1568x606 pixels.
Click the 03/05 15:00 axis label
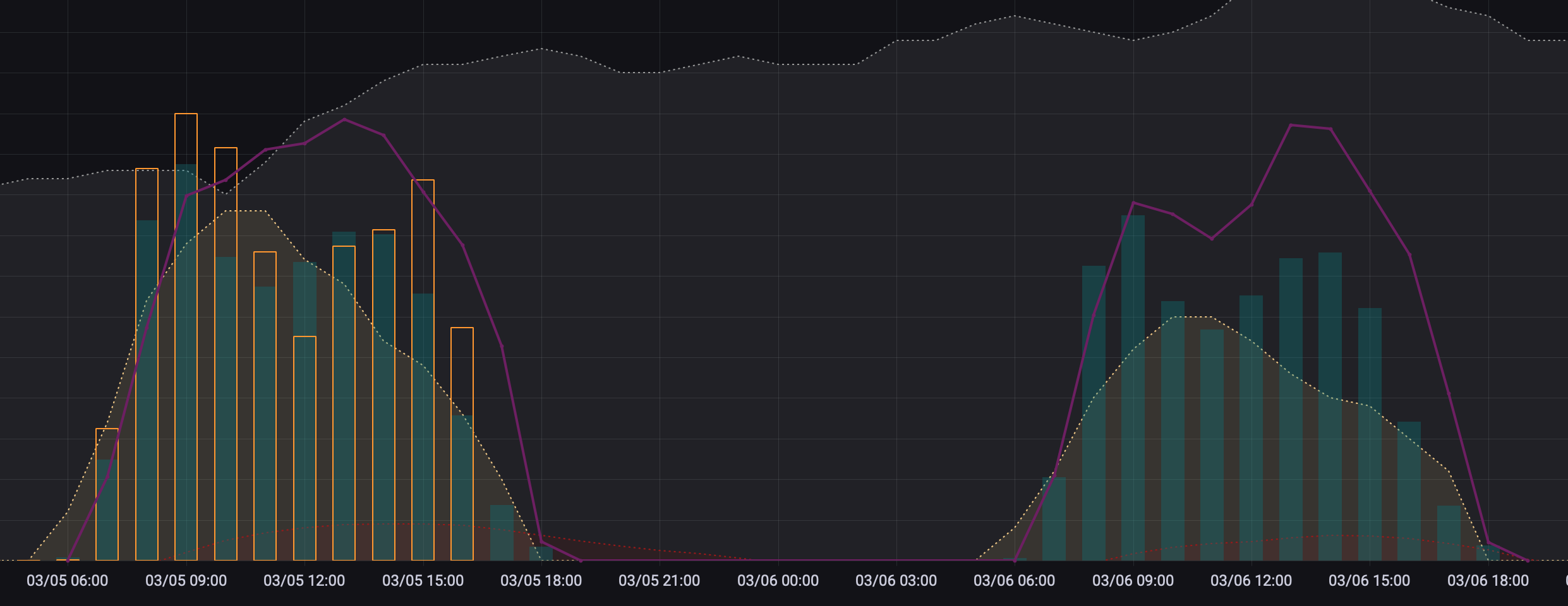[x=423, y=581]
